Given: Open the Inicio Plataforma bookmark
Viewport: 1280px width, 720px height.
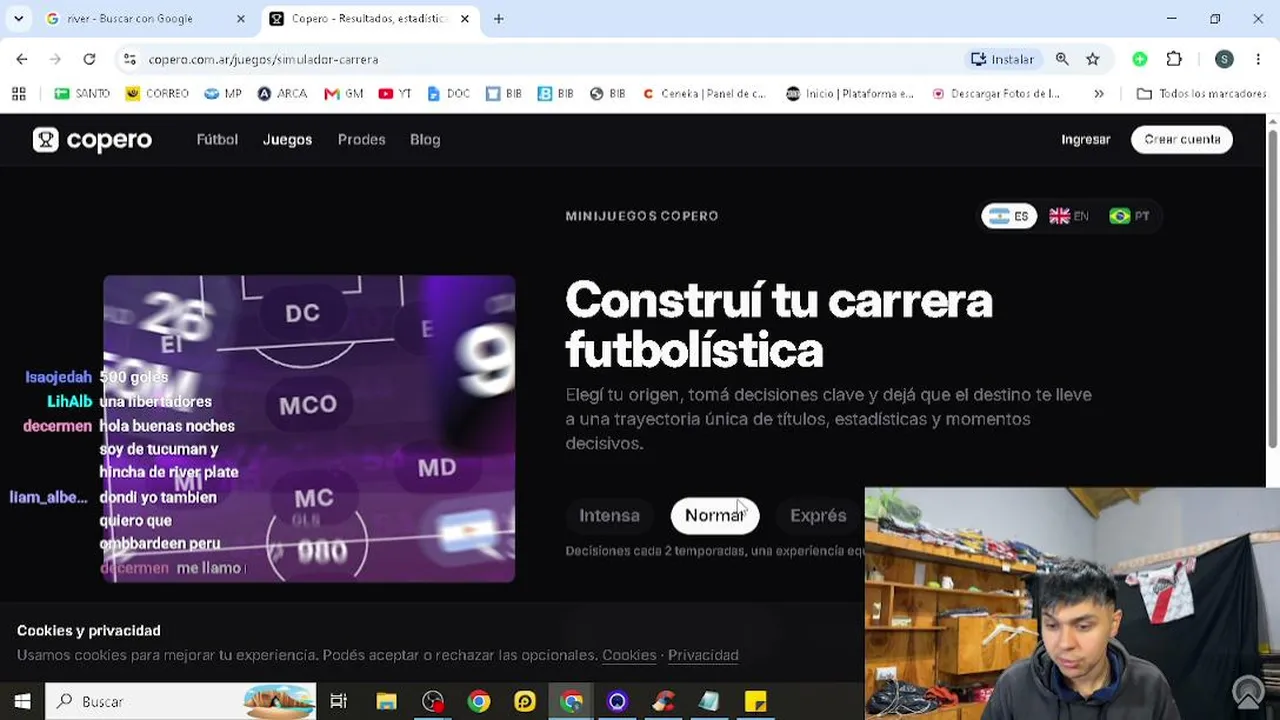Looking at the screenshot, I should coord(849,93).
